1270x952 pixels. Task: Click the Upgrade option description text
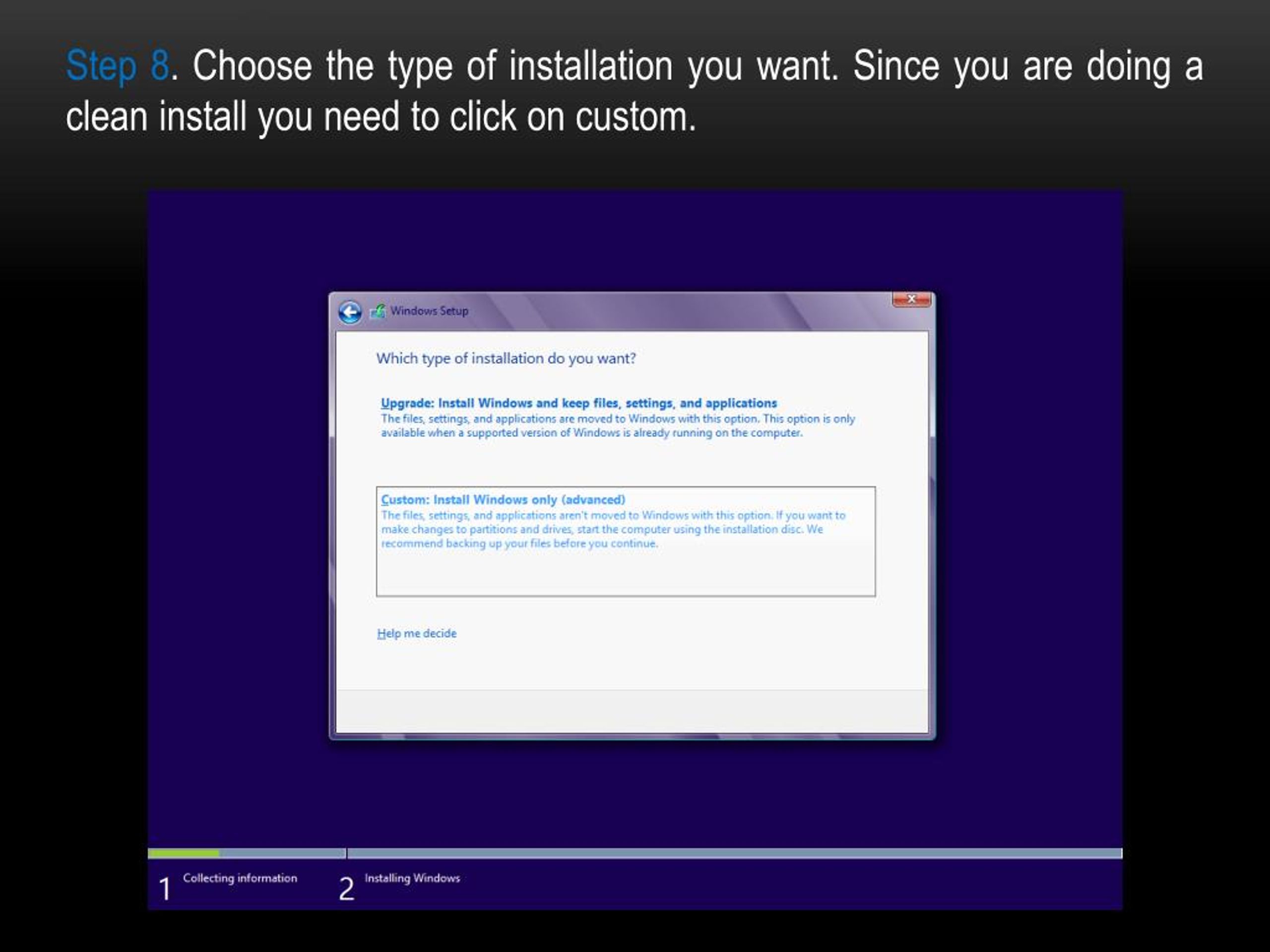pos(618,426)
